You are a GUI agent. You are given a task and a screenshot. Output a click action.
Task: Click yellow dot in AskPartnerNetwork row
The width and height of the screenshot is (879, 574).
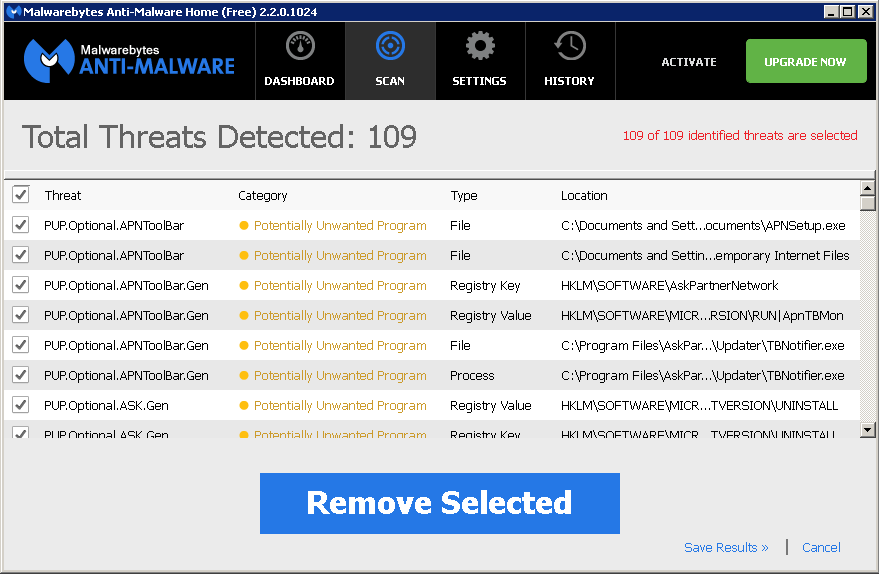point(244,285)
